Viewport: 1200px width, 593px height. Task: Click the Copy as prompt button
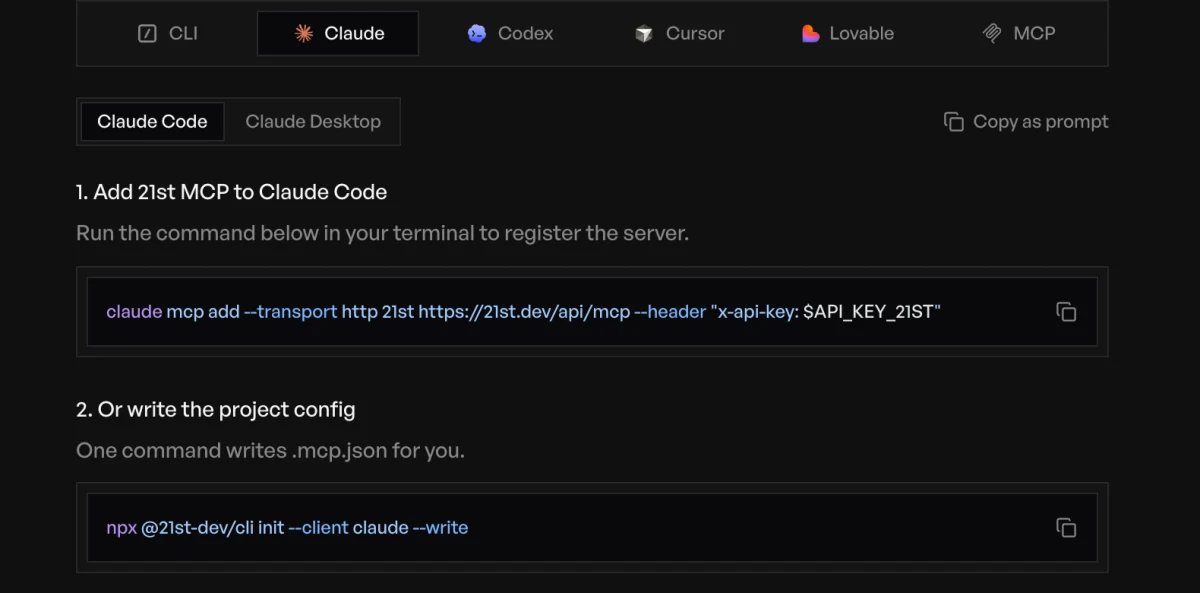click(1026, 122)
